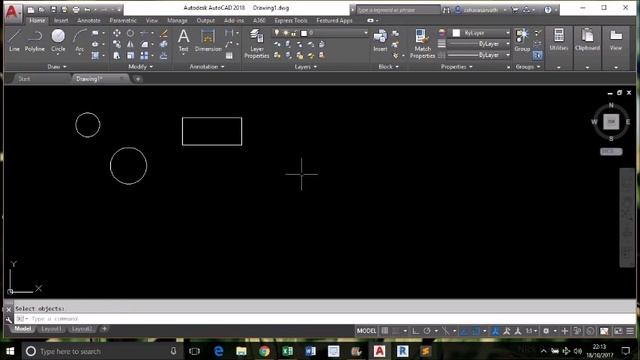This screenshot has width=640, height=360.
Task: Expand the Properties panel dropdown
Action: (x=456, y=67)
